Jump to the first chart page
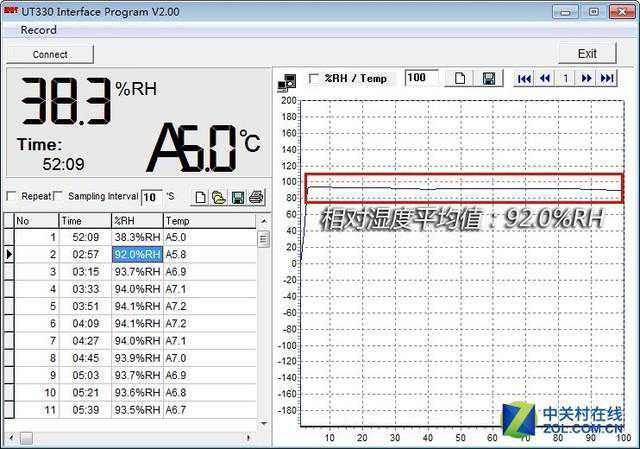This screenshot has width=640, height=449. [524, 78]
